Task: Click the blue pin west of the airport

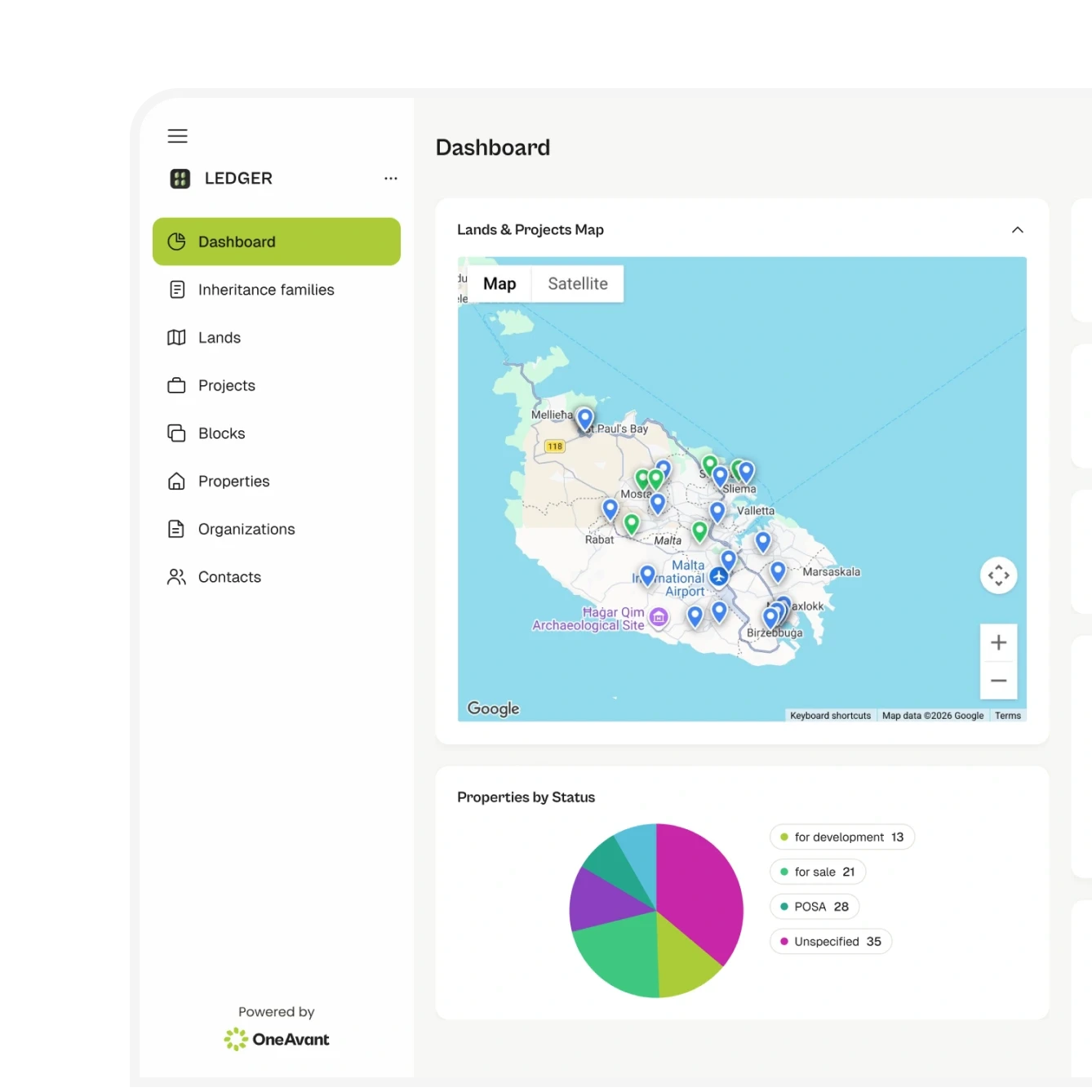Action: pyautogui.click(x=647, y=576)
